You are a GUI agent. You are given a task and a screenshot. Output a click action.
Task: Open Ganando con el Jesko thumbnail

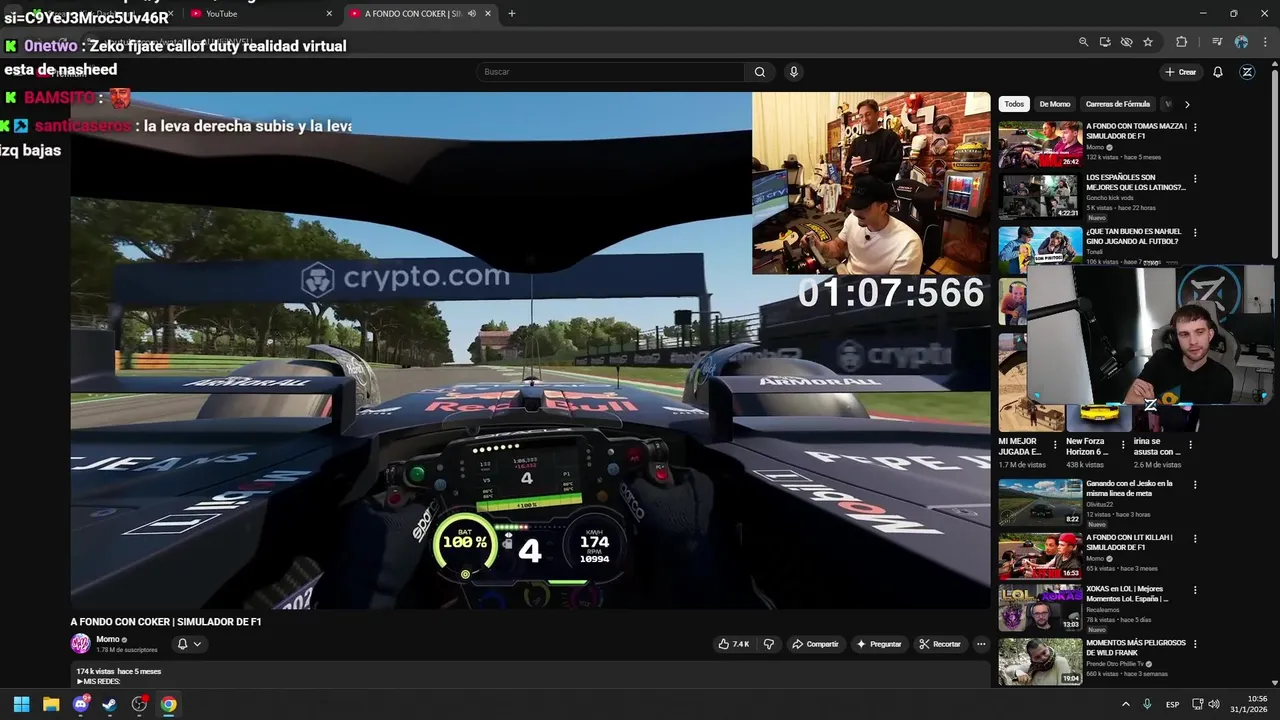tap(1040, 502)
